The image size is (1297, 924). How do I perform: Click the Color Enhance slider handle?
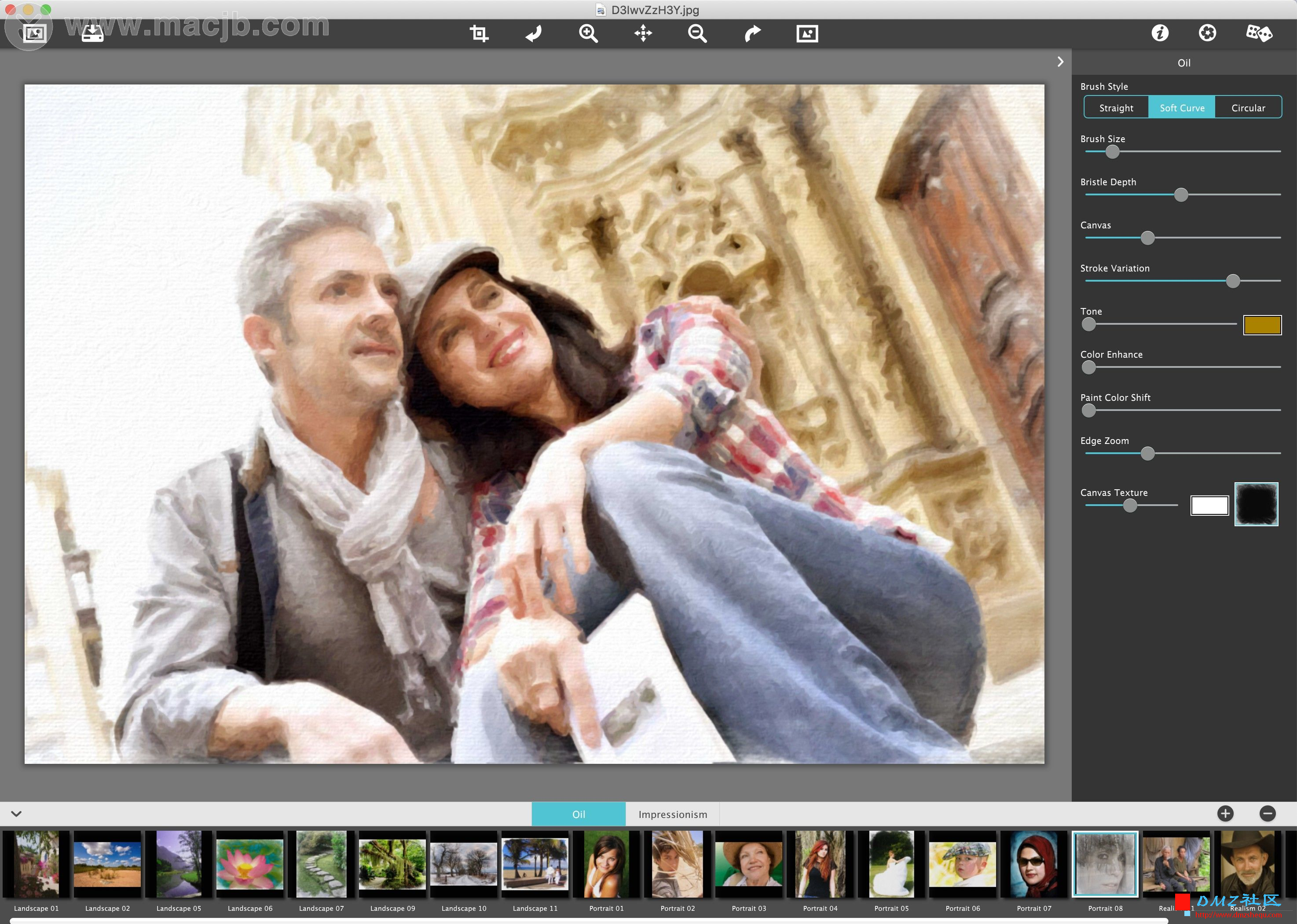(x=1088, y=367)
